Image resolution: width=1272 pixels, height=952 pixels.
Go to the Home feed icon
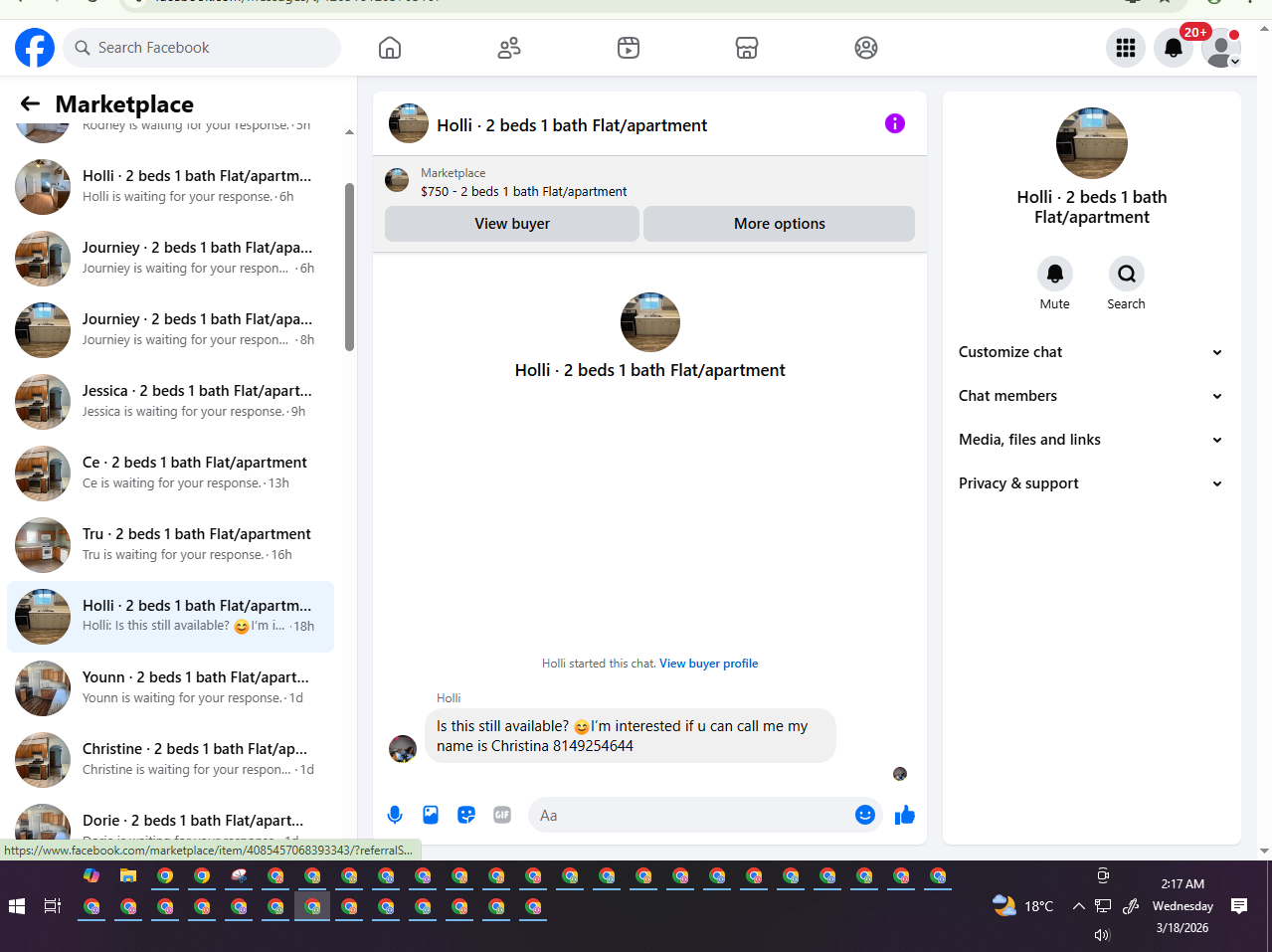390,48
